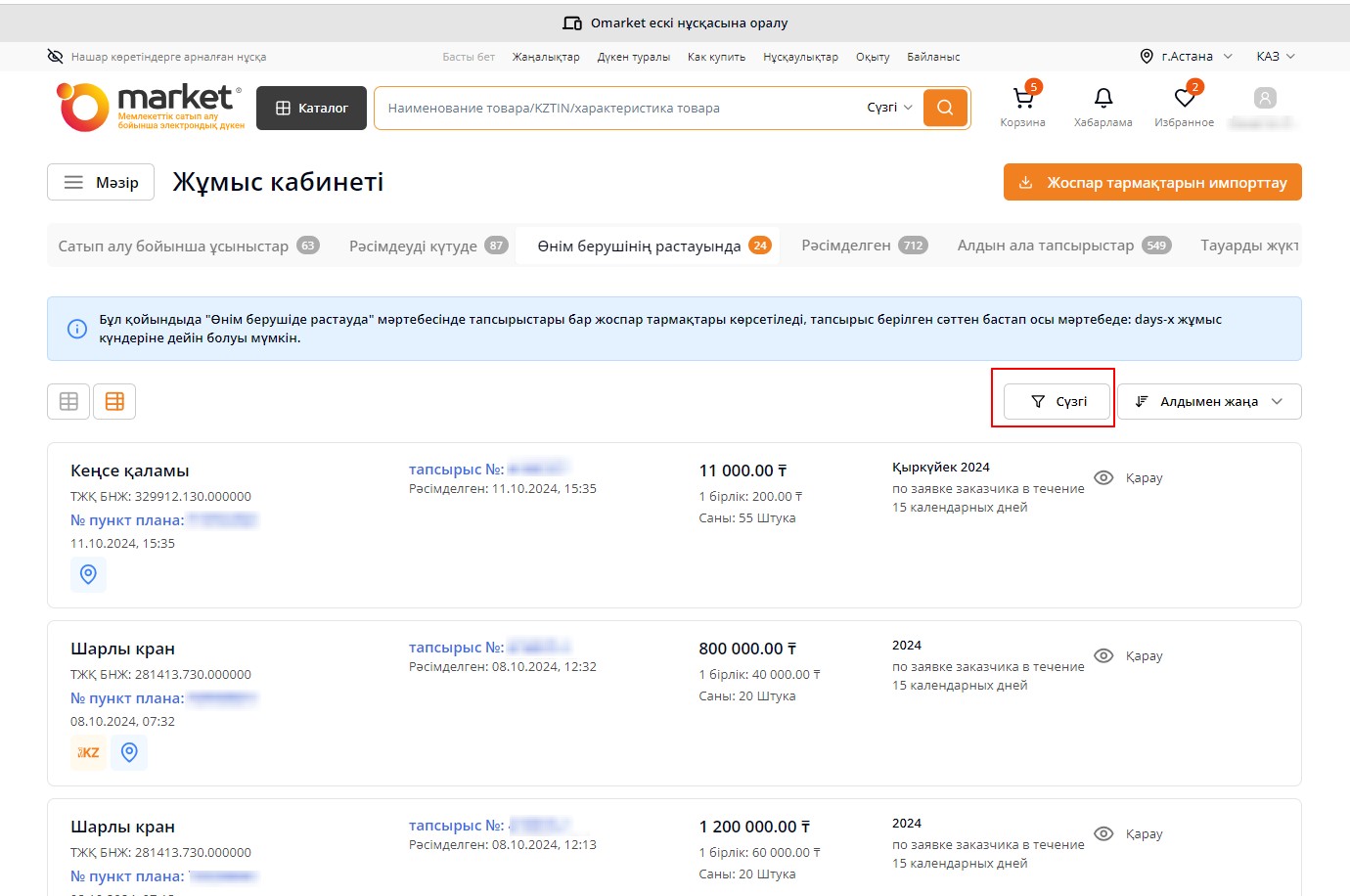The width and height of the screenshot is (1350, 896).
Task: Click the product search input field
Action: point(616,108)
